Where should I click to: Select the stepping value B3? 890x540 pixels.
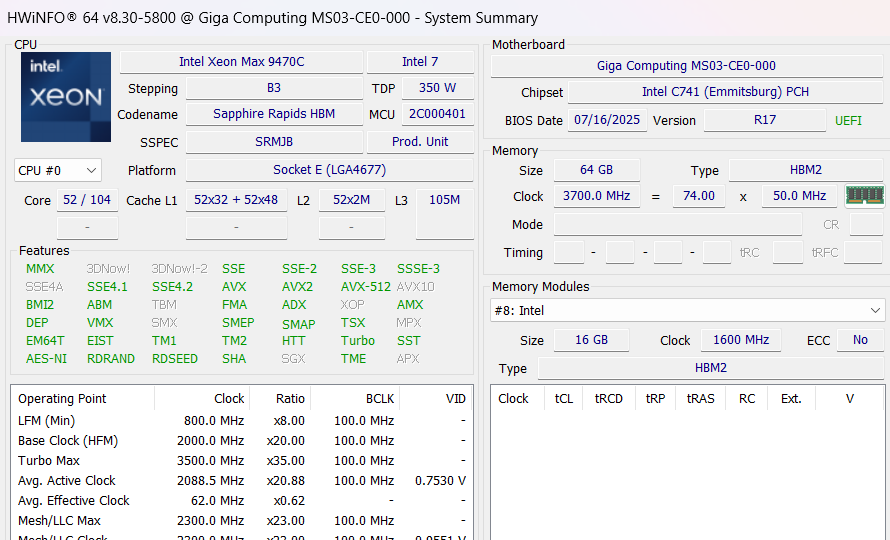pyautogui.click(x=274, y=88)
